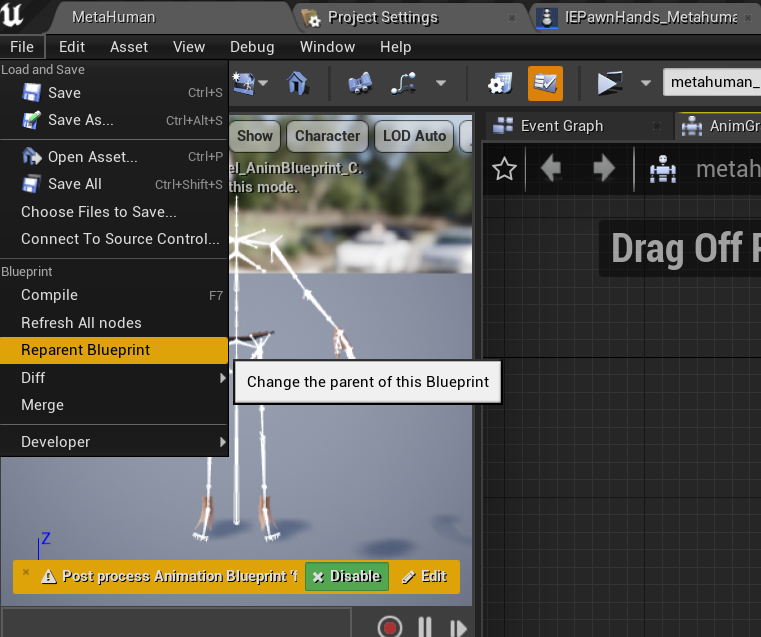
Task: Close the Project Settings tab
Action: [512, 18]
